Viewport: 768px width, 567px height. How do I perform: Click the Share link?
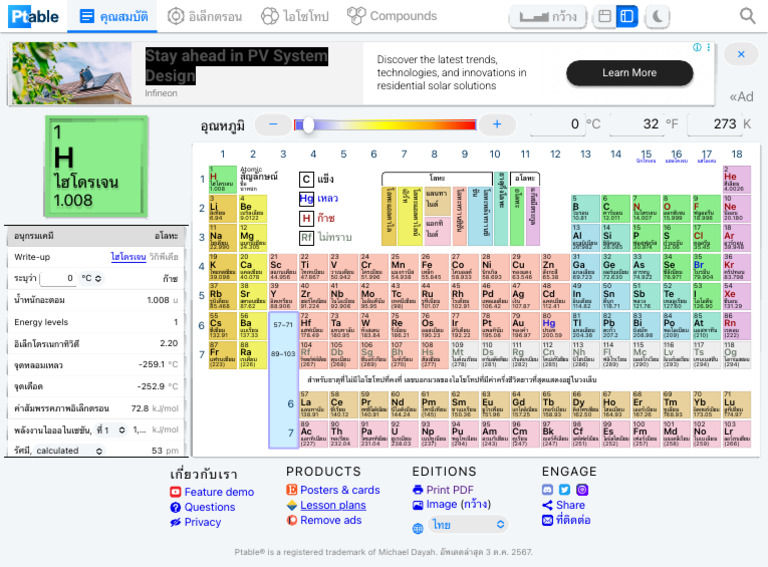click(x=564, y=505)
